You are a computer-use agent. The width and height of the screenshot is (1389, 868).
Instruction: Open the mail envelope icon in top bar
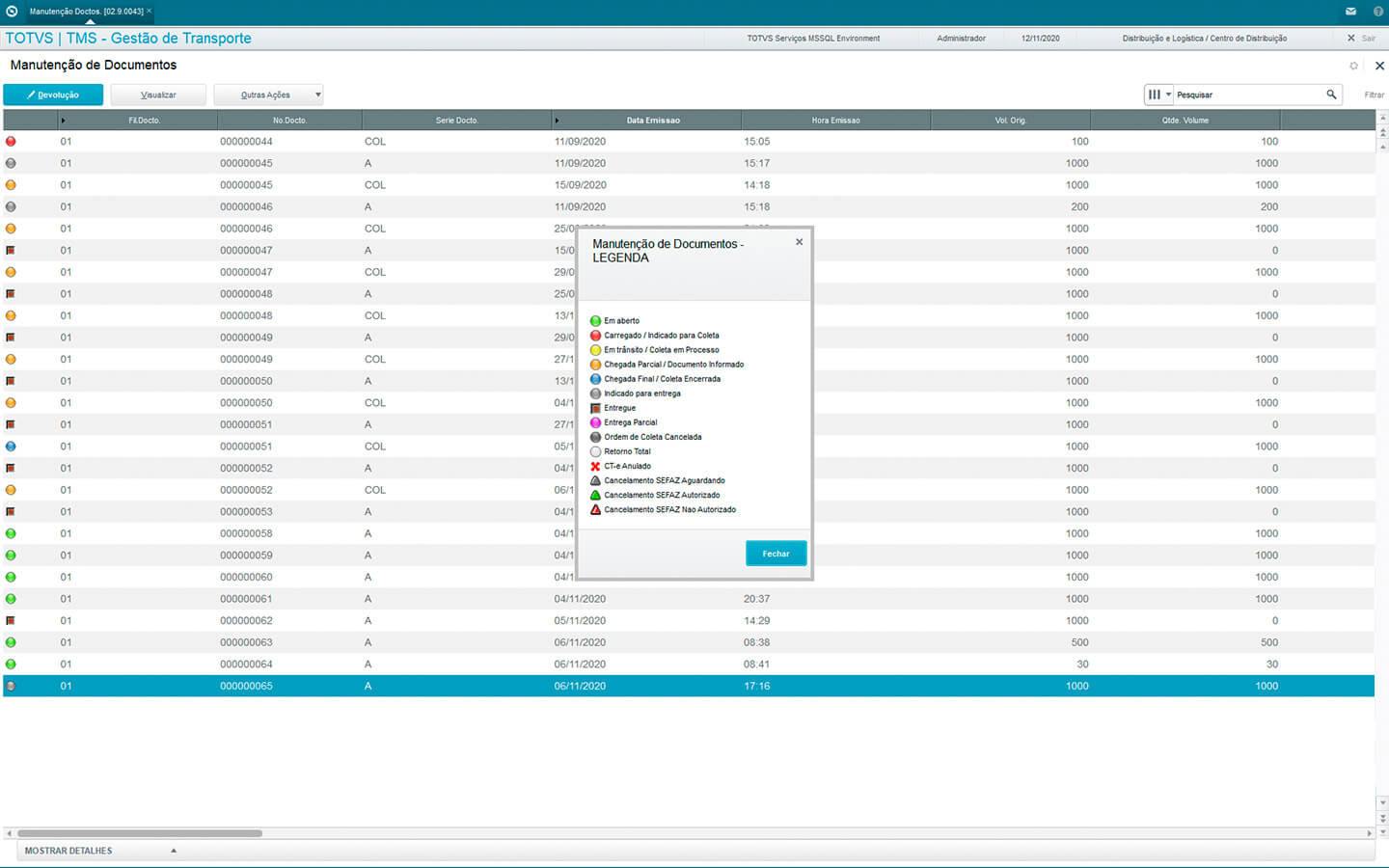pos(1350,12)
